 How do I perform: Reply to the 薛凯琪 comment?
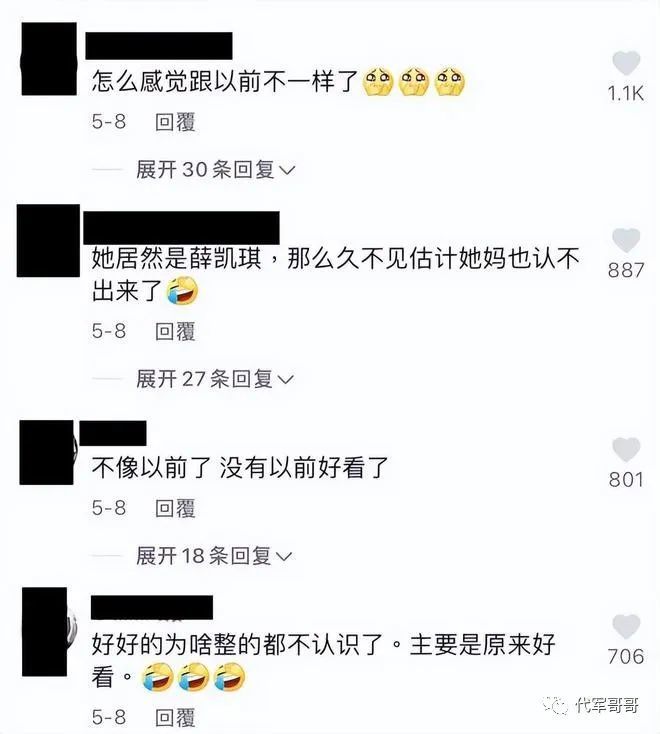(x=175, y=331)
